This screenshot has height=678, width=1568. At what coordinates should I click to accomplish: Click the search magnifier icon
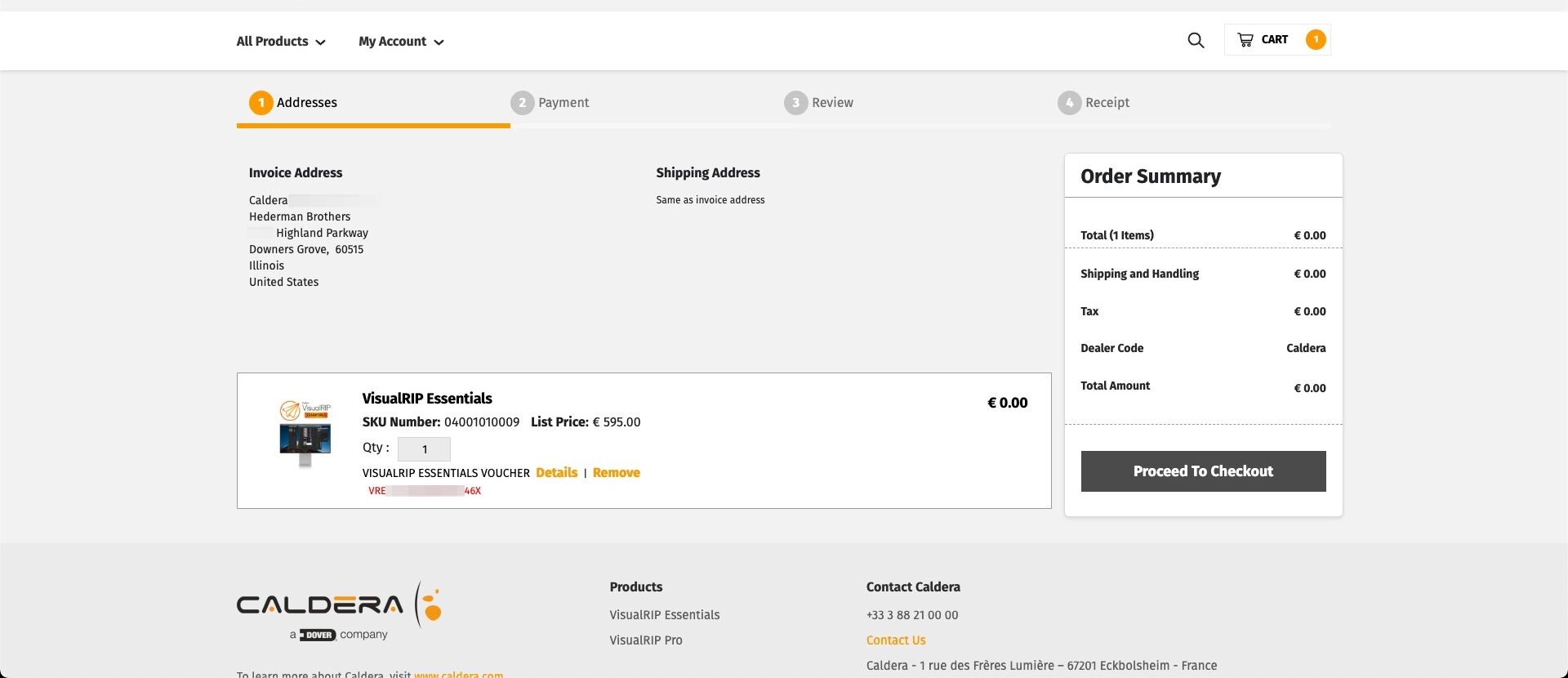1196,40
